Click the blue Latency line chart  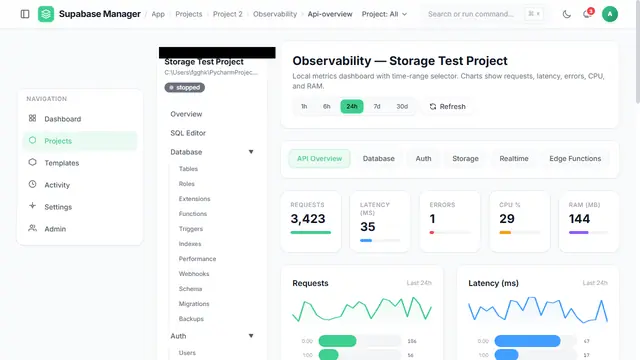pos(538,309)
